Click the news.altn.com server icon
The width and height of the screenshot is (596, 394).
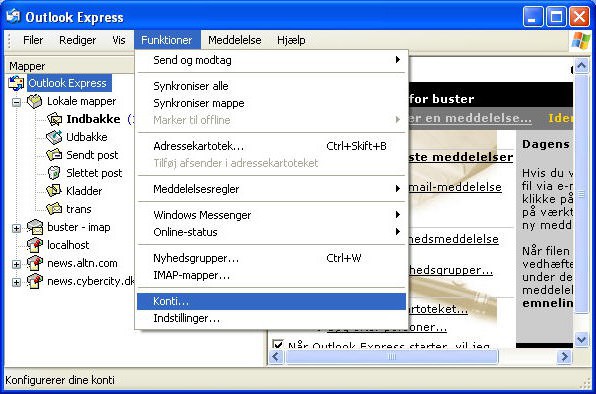click(35, 263)
